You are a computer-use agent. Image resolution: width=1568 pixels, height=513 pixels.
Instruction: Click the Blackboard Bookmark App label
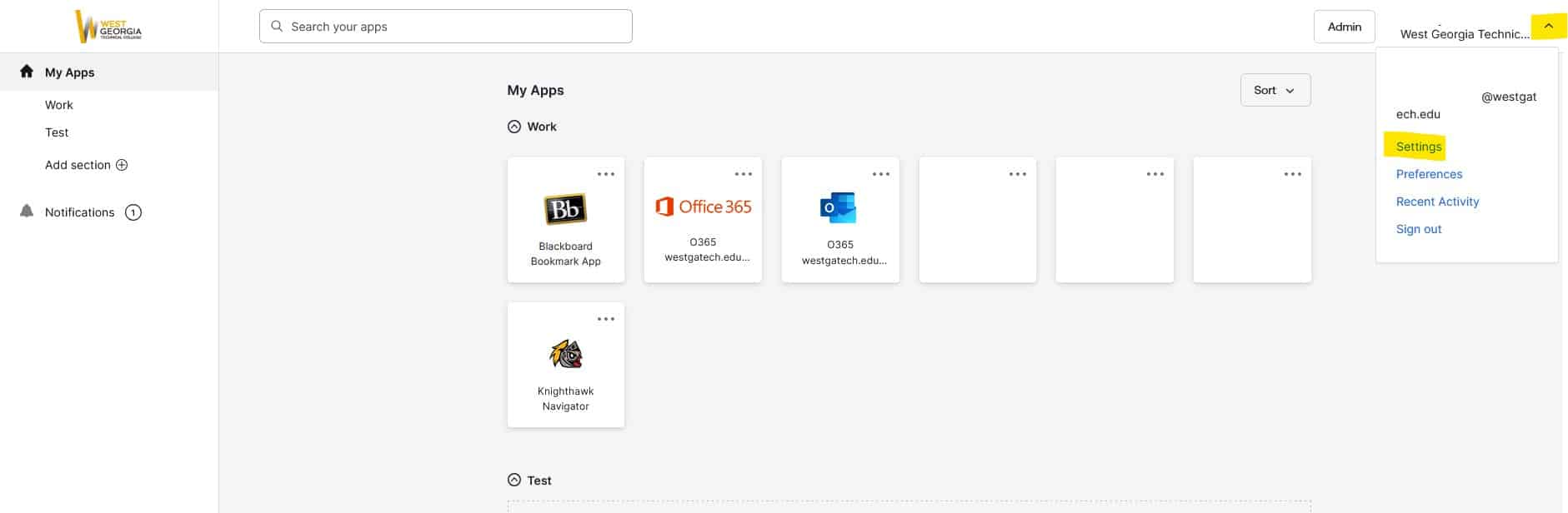point(566,254)
